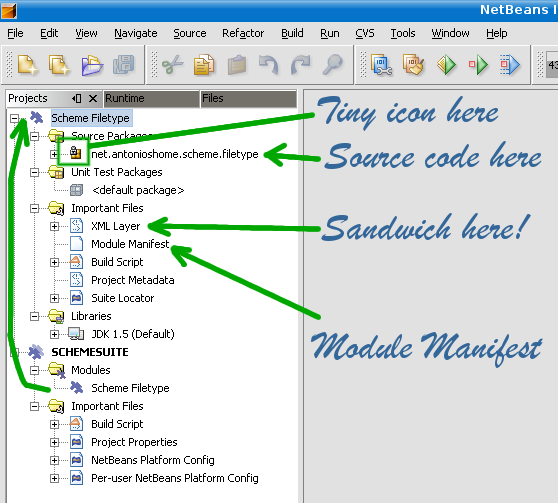Click the Attach Debugger toolbar icon
The height and width of the screenshot is (503, 558).
510,65
